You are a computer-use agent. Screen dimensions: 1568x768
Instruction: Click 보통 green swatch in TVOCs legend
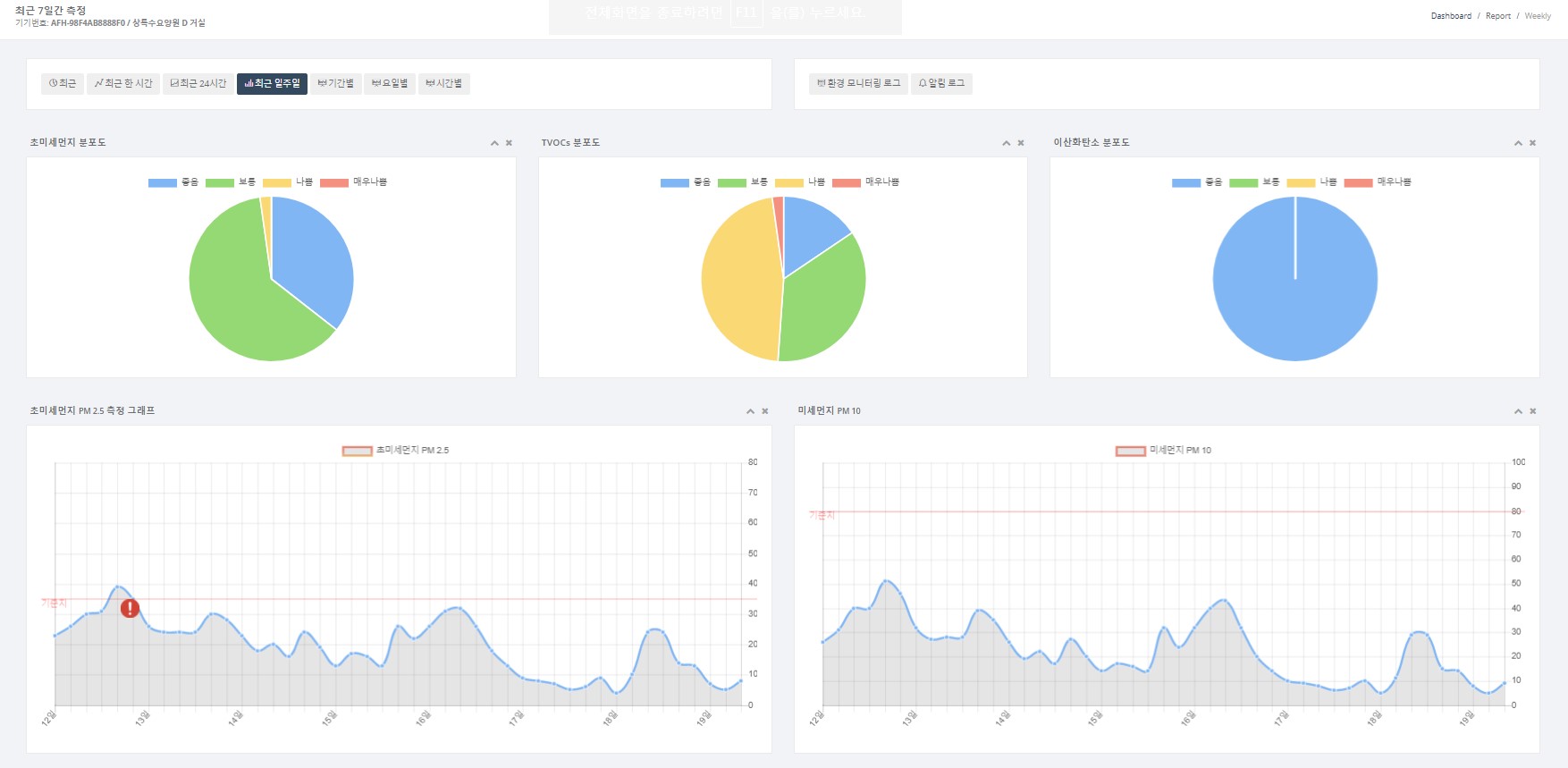click(x=731, y=182)
